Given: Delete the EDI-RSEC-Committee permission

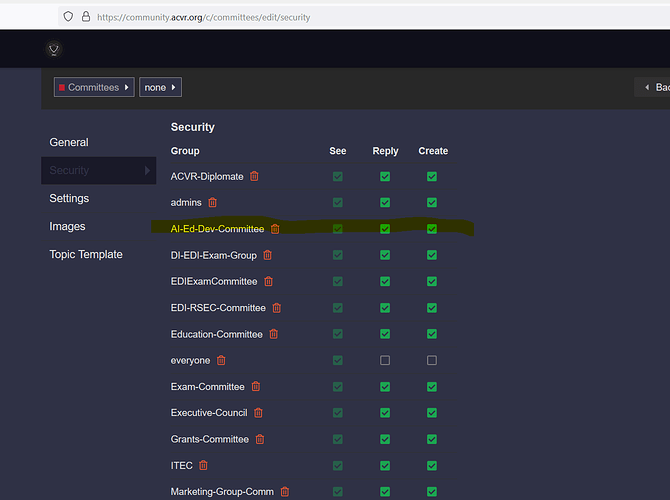Looking at the screenshot, I should 277,308.
